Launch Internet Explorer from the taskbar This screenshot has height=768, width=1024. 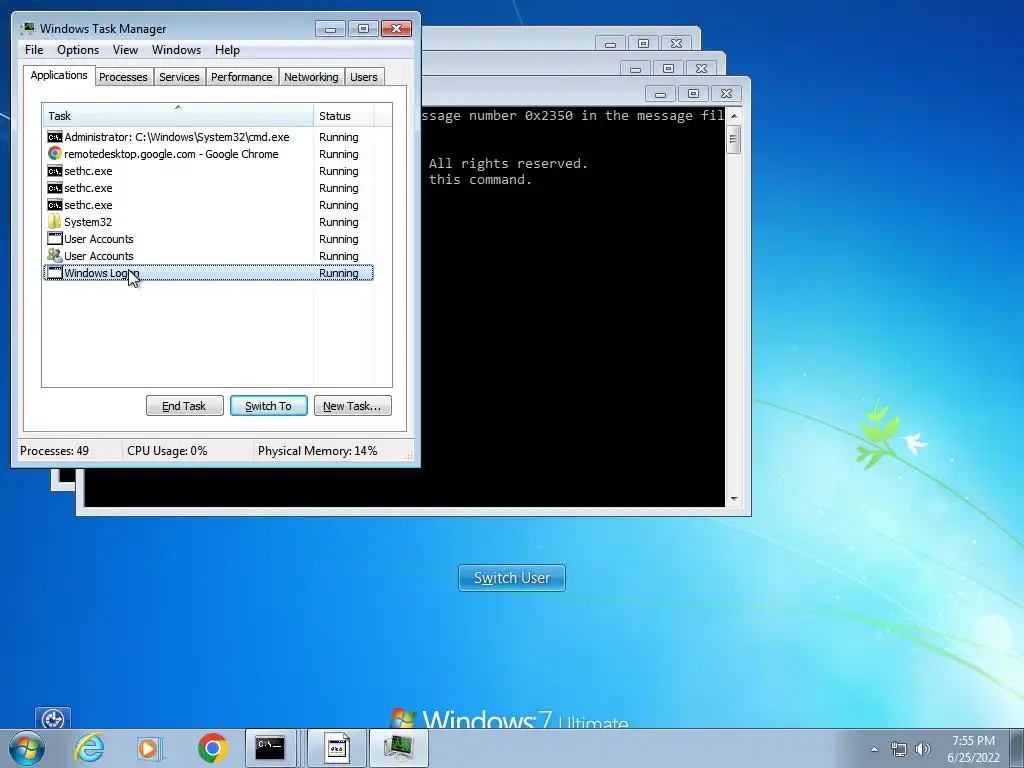89,748
